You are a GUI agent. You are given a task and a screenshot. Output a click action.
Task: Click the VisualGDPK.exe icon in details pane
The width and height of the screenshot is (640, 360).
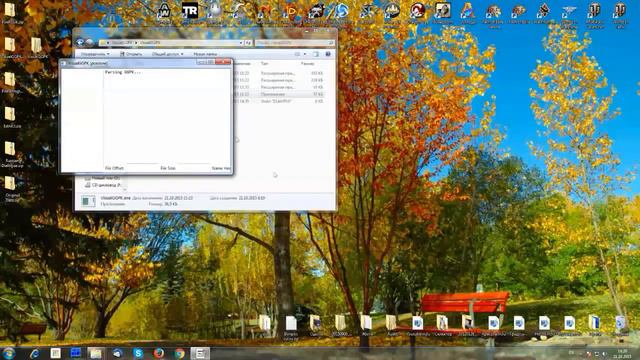coord(88,201)
